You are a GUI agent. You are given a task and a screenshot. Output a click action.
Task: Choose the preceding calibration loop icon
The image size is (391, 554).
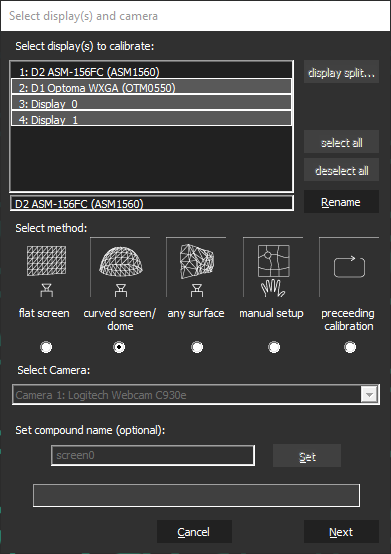pyautogui.click(x=349, y=267)
